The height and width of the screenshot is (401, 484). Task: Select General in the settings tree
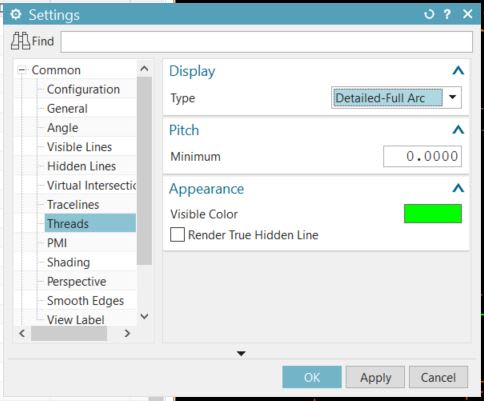tap(67, 109)
